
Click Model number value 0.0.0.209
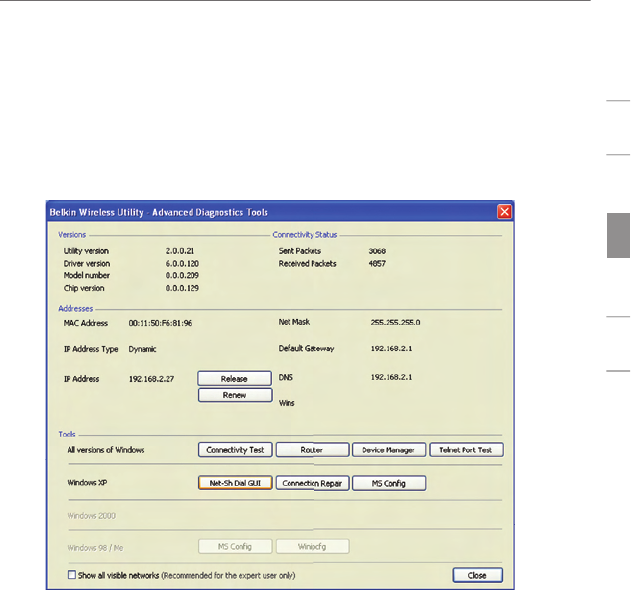click(182, 276)
